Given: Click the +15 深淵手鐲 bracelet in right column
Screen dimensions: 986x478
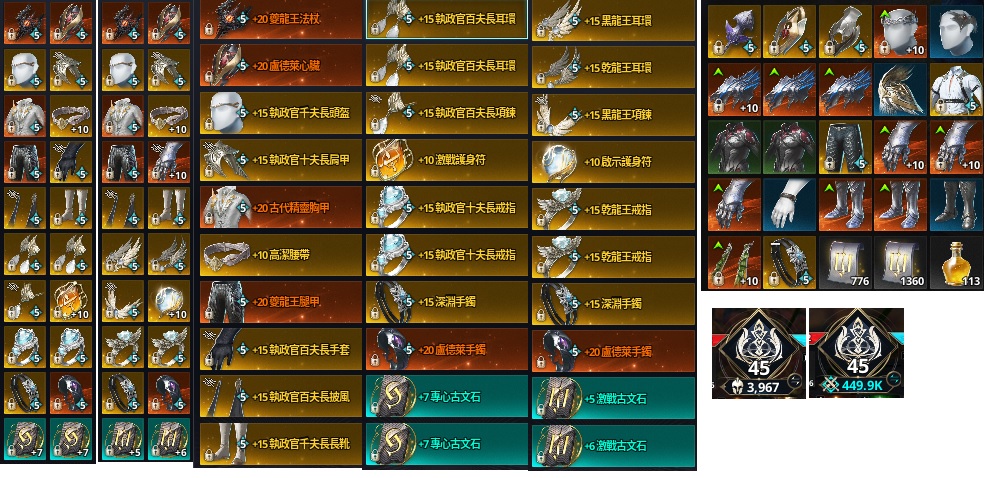Looking at the screenshot, I should 613,303.
